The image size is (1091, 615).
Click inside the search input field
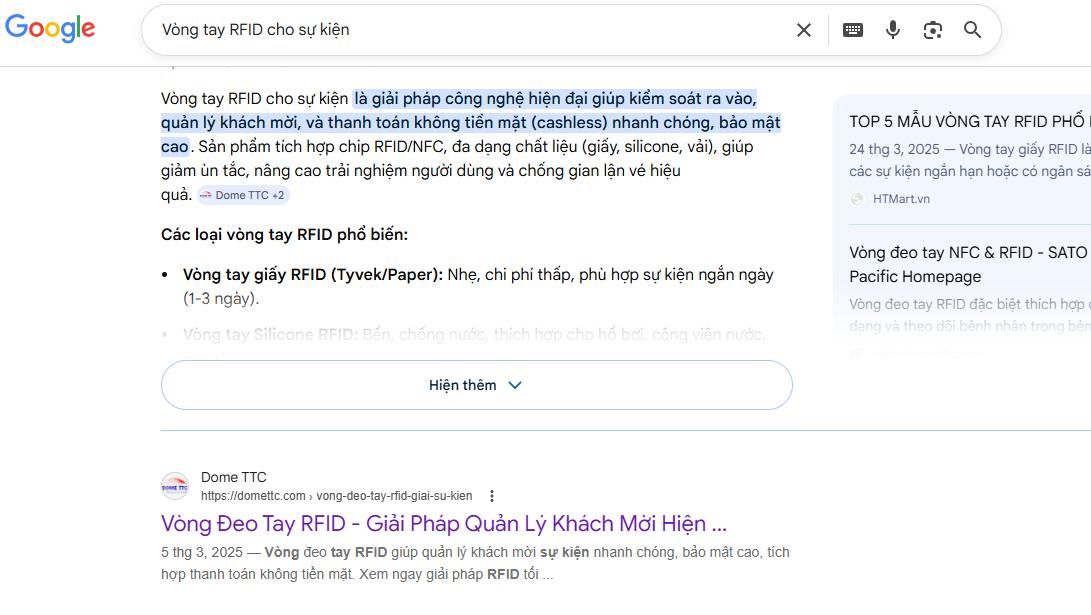pos(400,30)
